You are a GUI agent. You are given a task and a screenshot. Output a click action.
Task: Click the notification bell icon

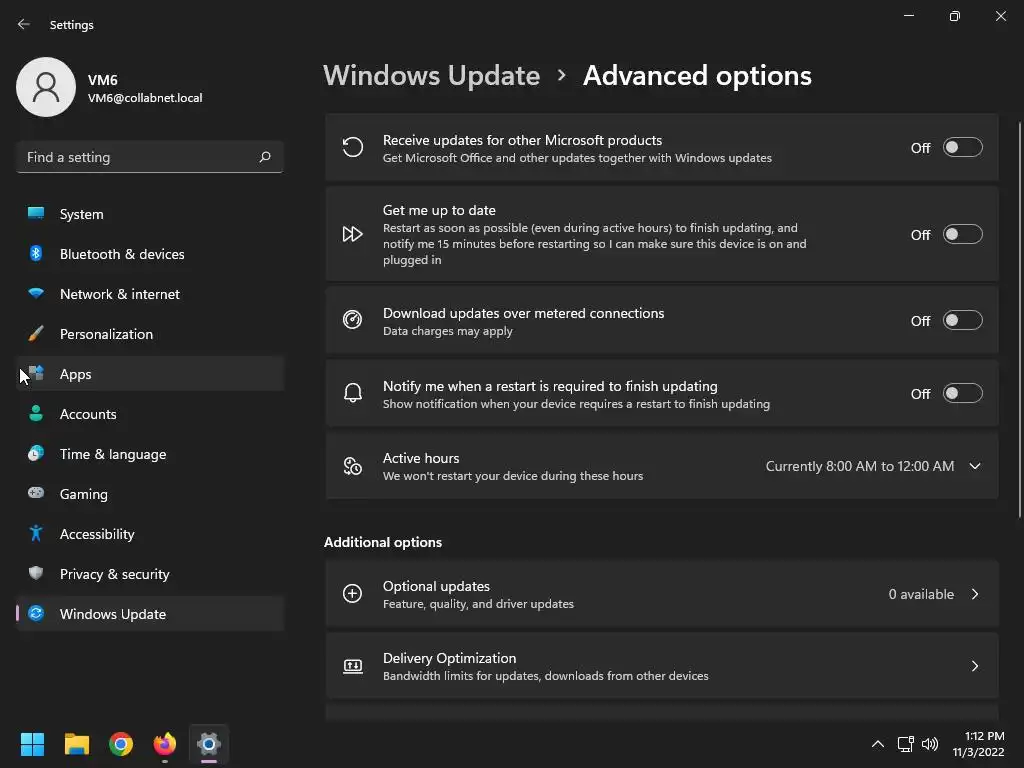coord(353,393)
